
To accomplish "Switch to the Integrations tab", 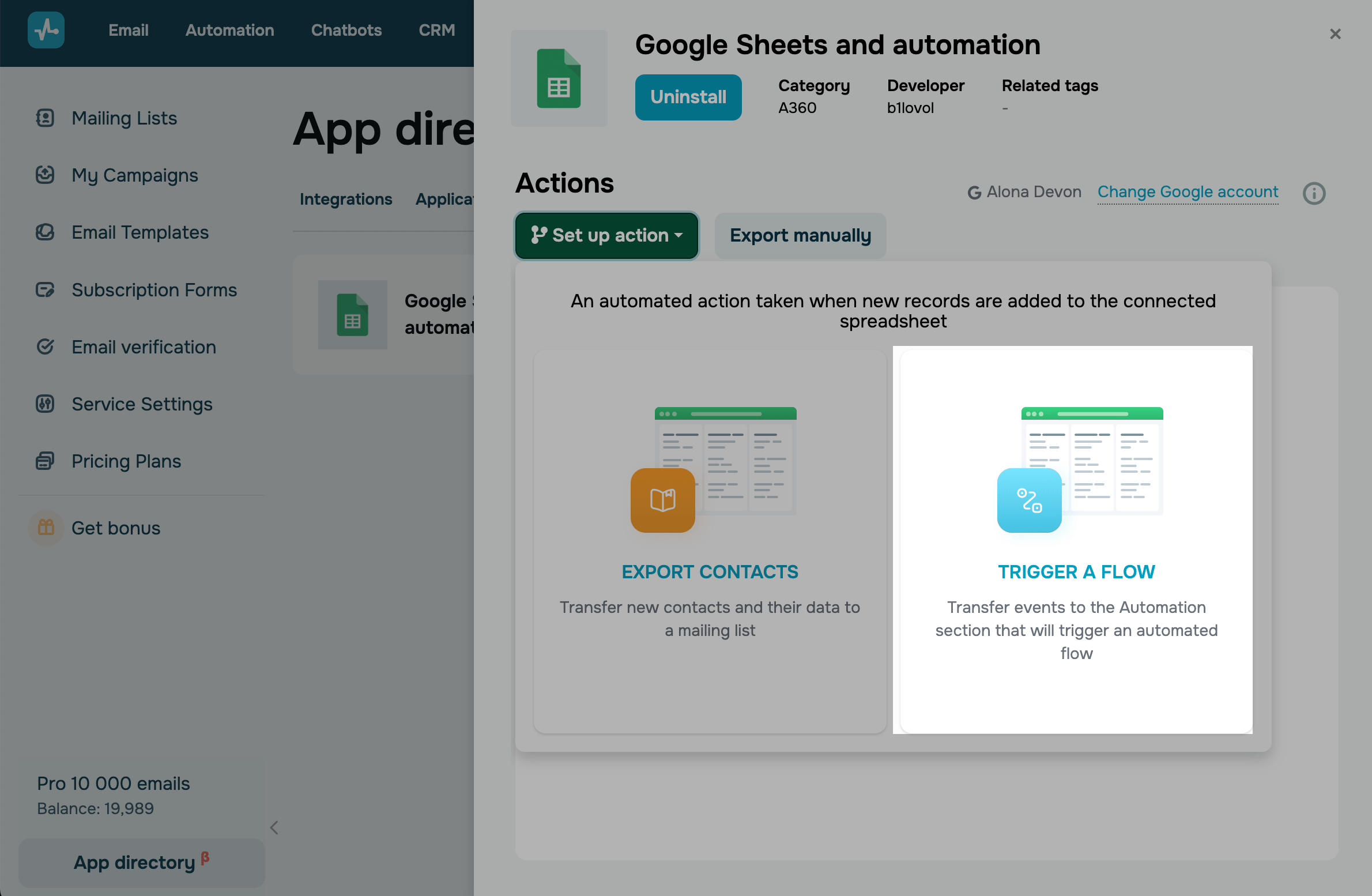I will 346,199.
